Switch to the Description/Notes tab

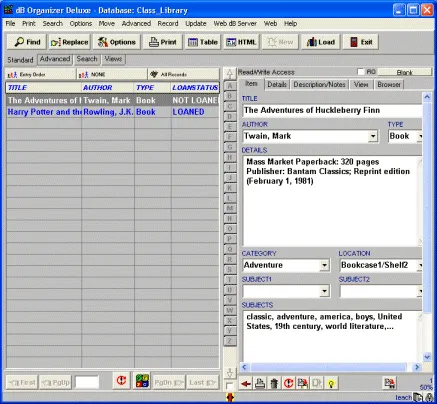(x=319, y=85)
